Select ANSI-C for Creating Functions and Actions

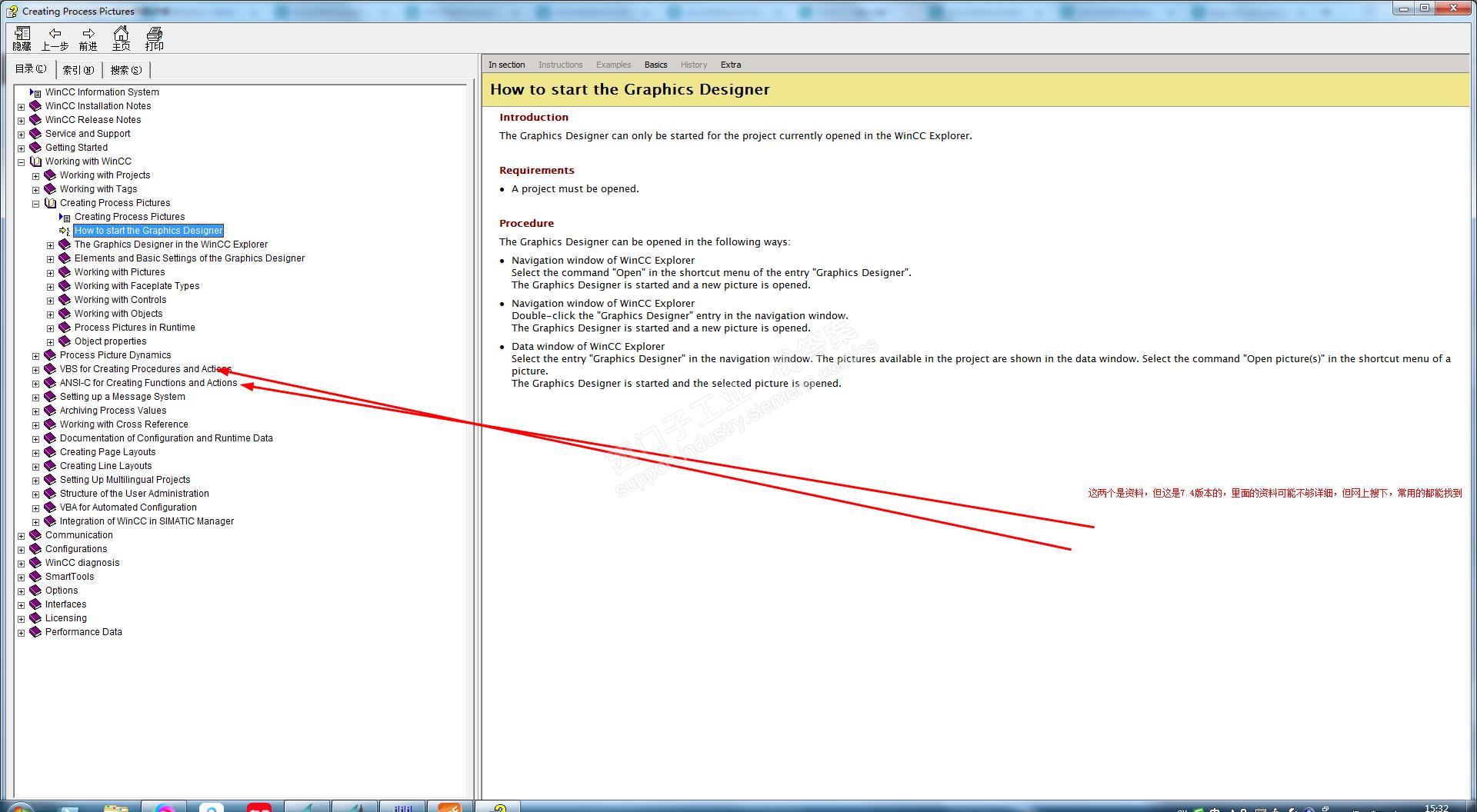[148, 383]
